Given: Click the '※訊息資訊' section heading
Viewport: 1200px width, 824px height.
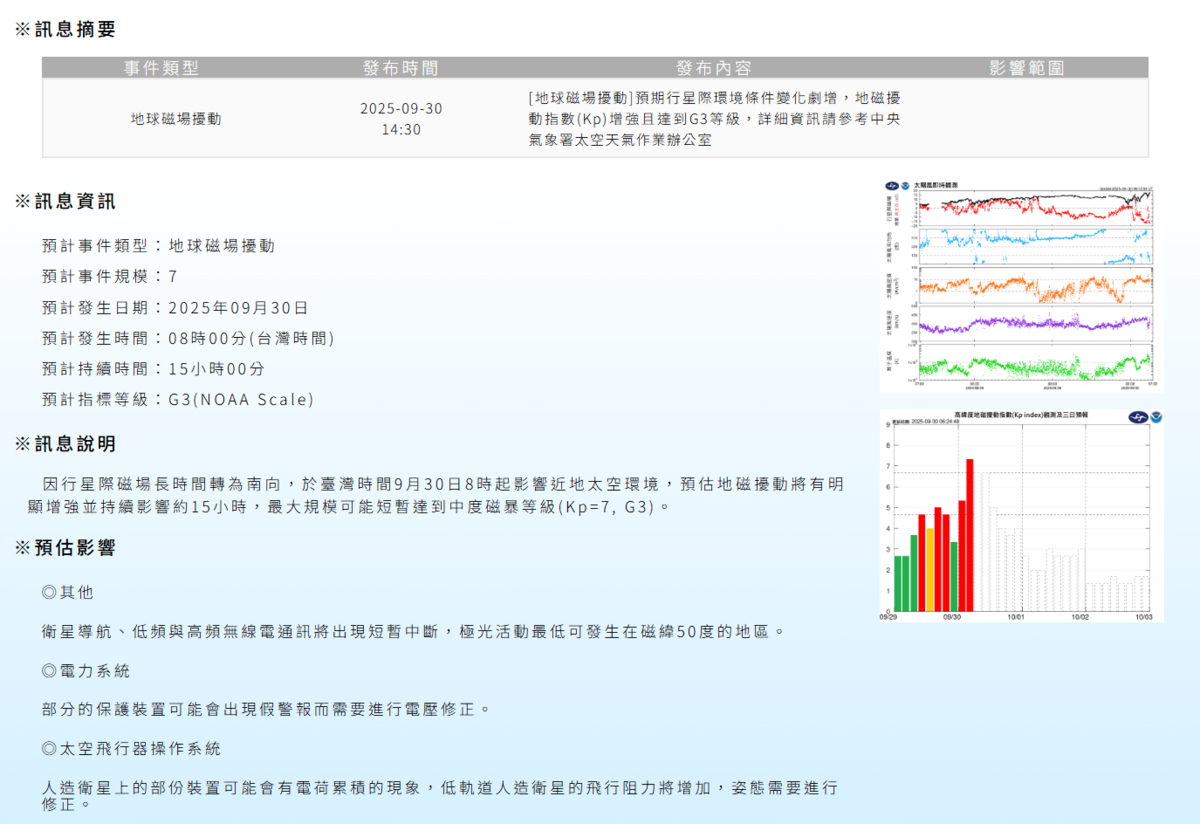Looking at the screenshot, I should 65,201.
